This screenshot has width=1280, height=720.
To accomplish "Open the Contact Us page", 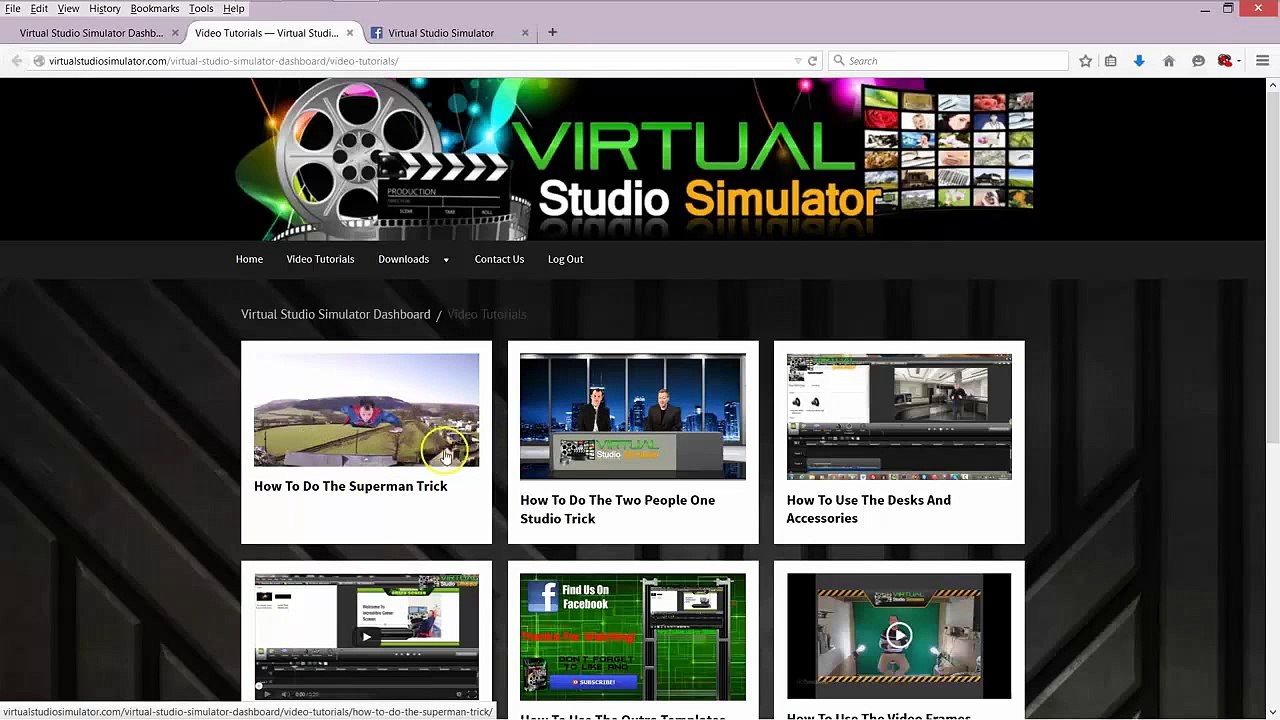I will [x=499, y=259].
